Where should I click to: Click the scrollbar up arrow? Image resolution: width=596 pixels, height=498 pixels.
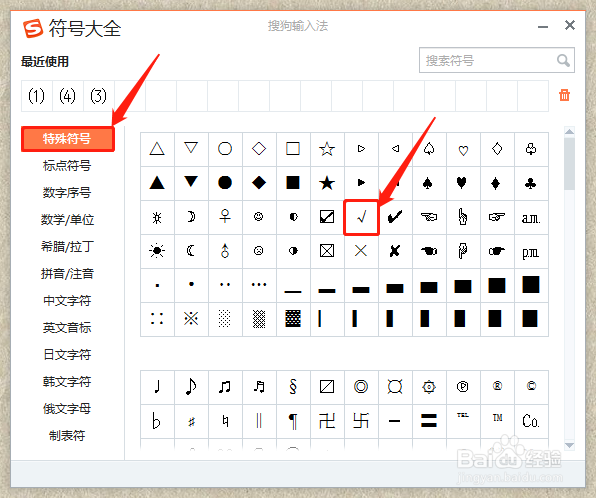coord(569,132)
